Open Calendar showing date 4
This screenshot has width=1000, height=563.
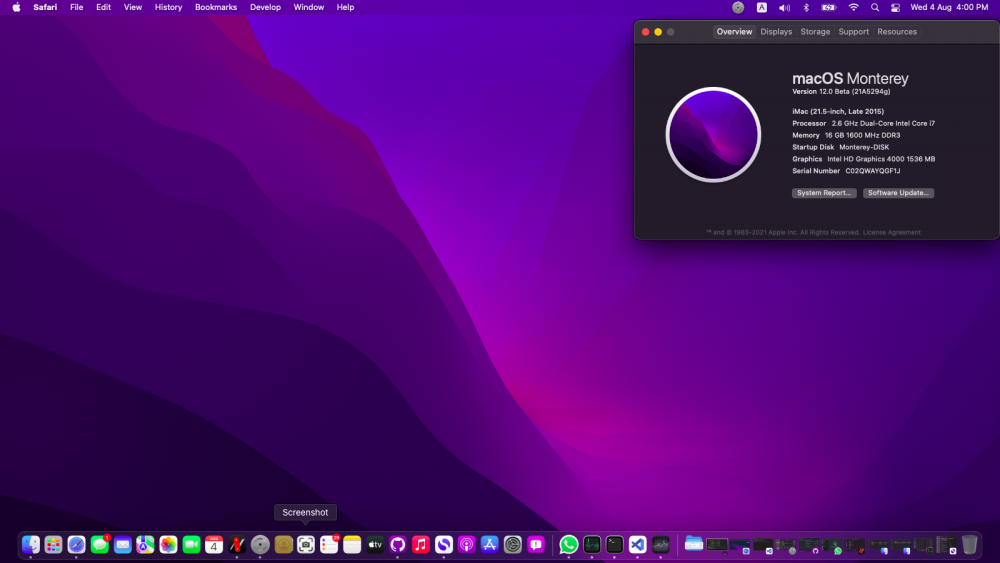(214, 545)
